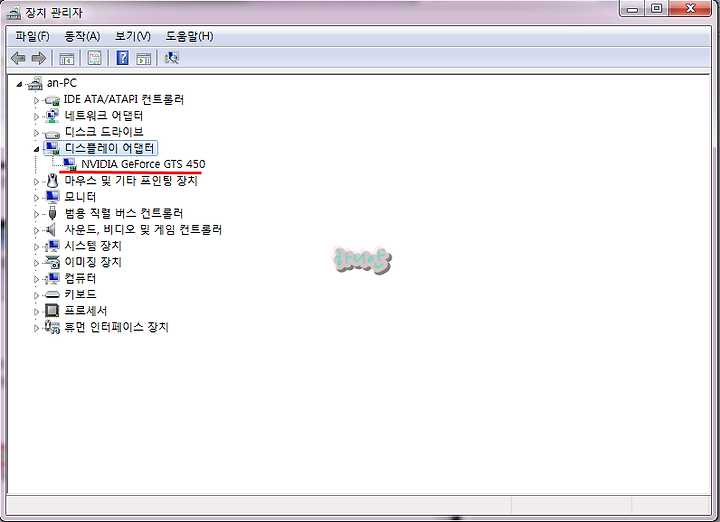Expand the 네트워크 어댑터 node

pyautogui.click(x=36, y=117)
